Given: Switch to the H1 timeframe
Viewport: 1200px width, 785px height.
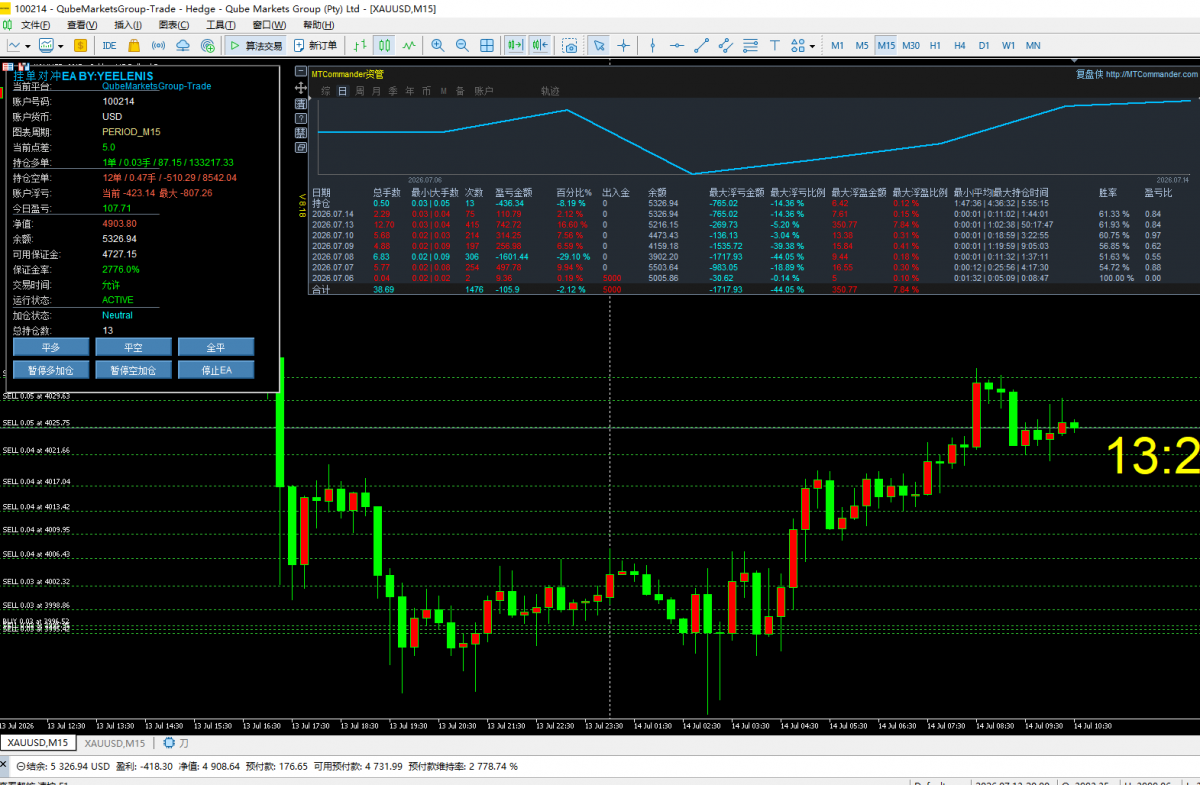Looking at the screenshot, I should (x=935, y=45).
